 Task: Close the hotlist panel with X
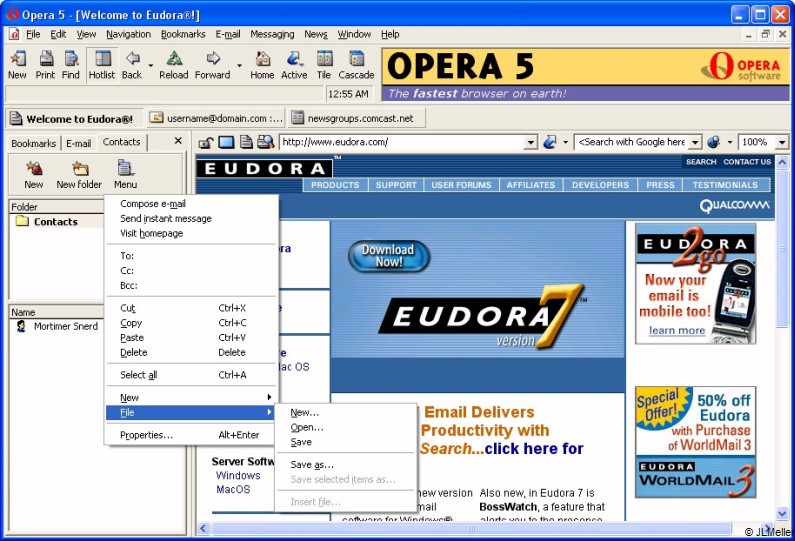178,141
